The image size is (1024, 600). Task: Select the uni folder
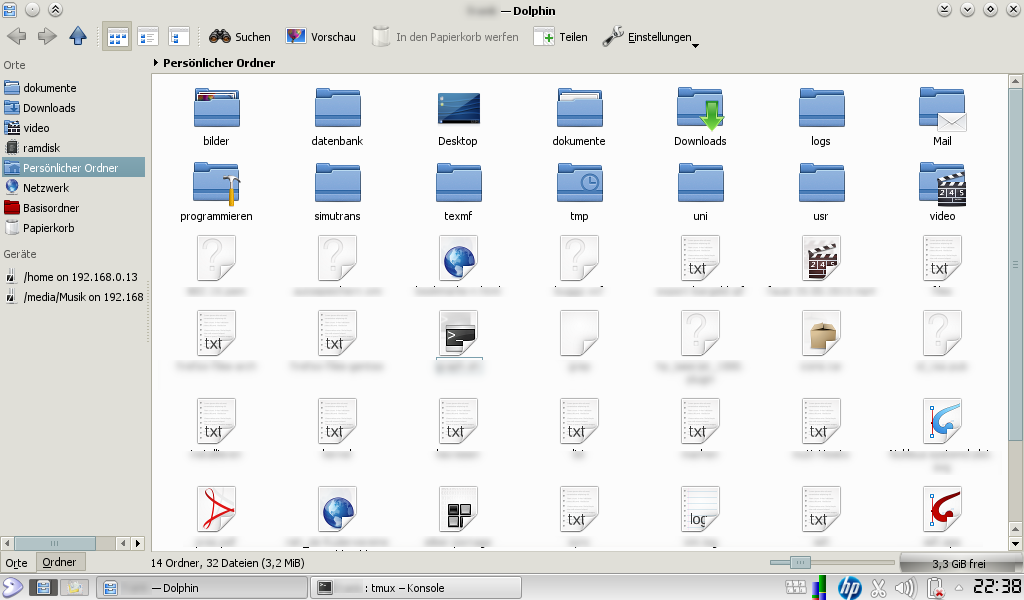[700, 191]
